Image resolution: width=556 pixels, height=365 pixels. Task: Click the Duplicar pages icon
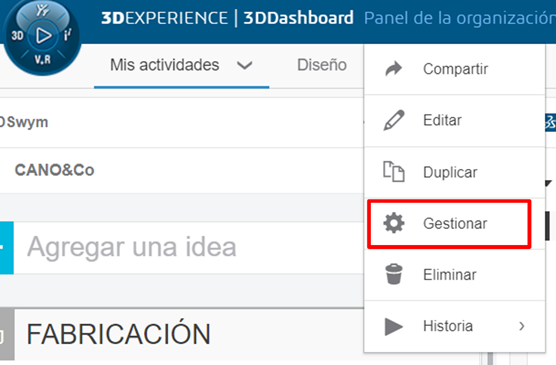coord(394,172)
